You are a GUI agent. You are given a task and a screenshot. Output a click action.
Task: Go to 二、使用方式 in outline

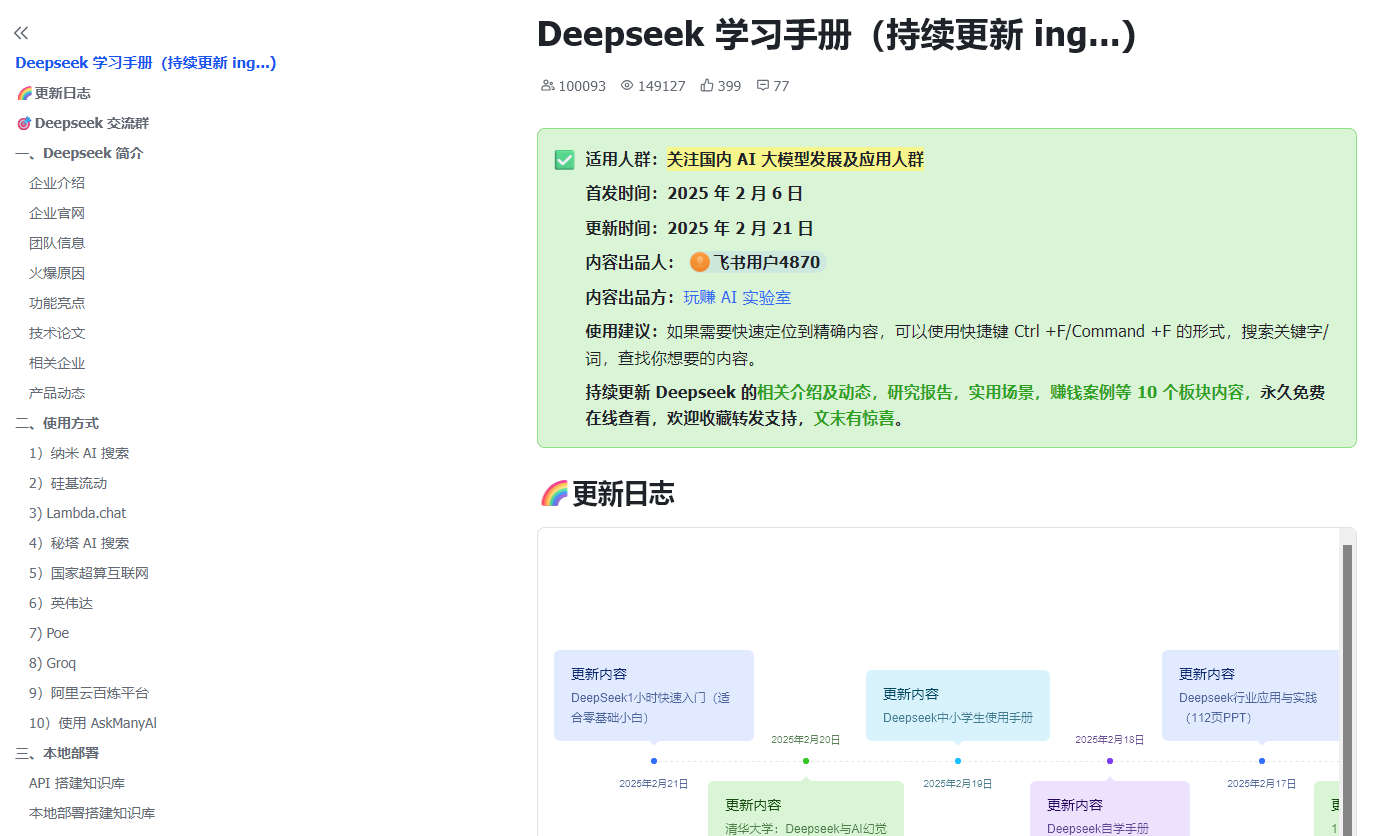tap(57, 423)
